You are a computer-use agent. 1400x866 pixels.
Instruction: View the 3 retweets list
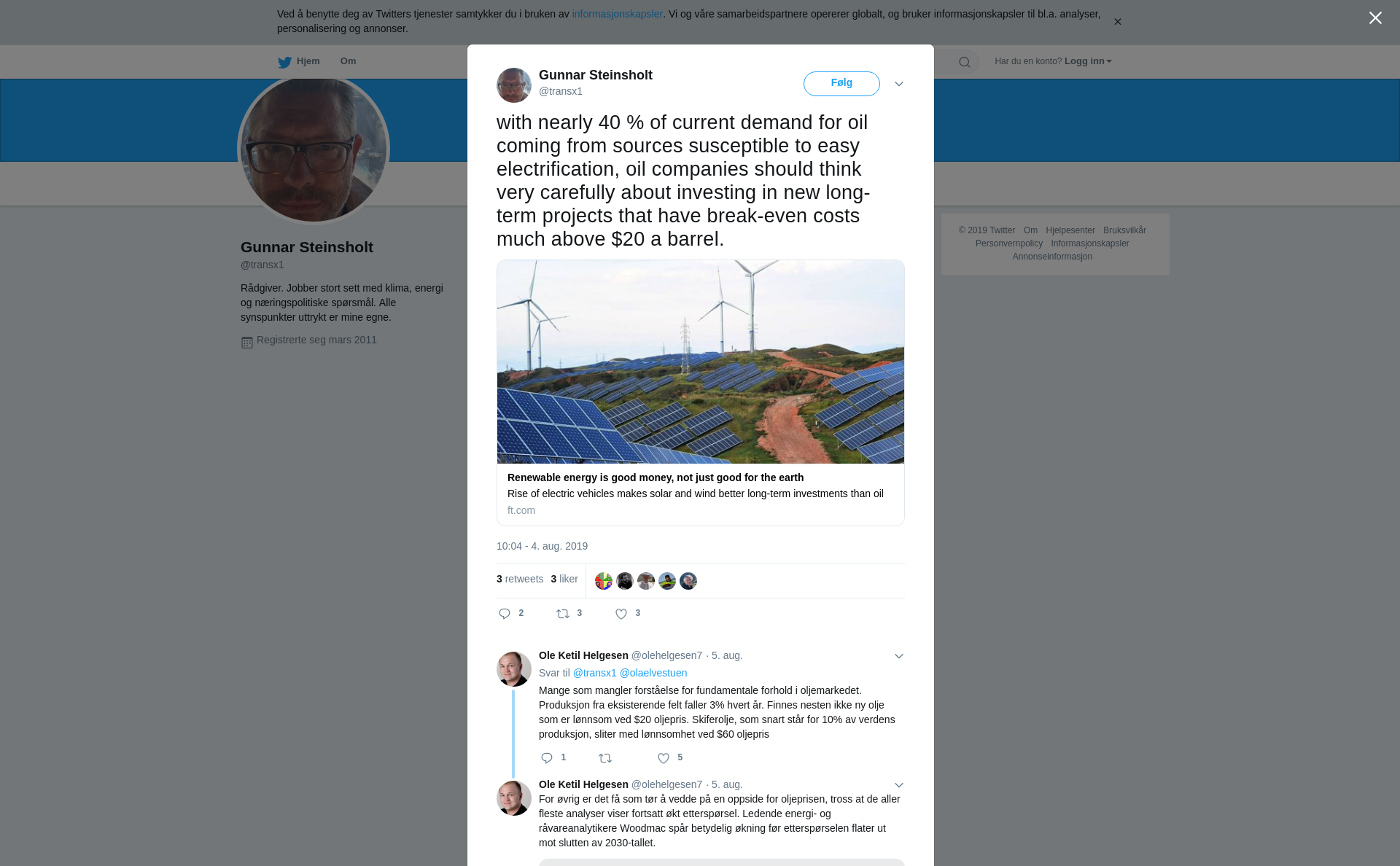[x=520, y=579]
